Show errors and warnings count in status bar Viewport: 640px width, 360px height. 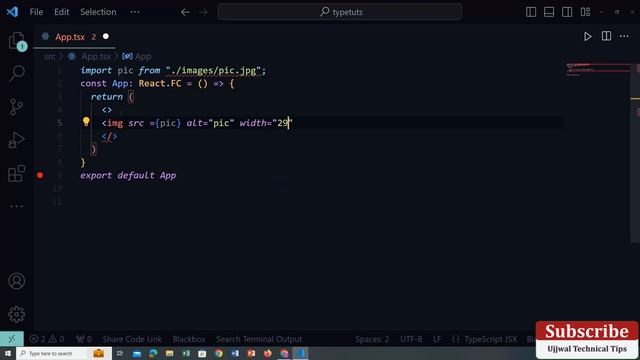(x=47, y=339)
